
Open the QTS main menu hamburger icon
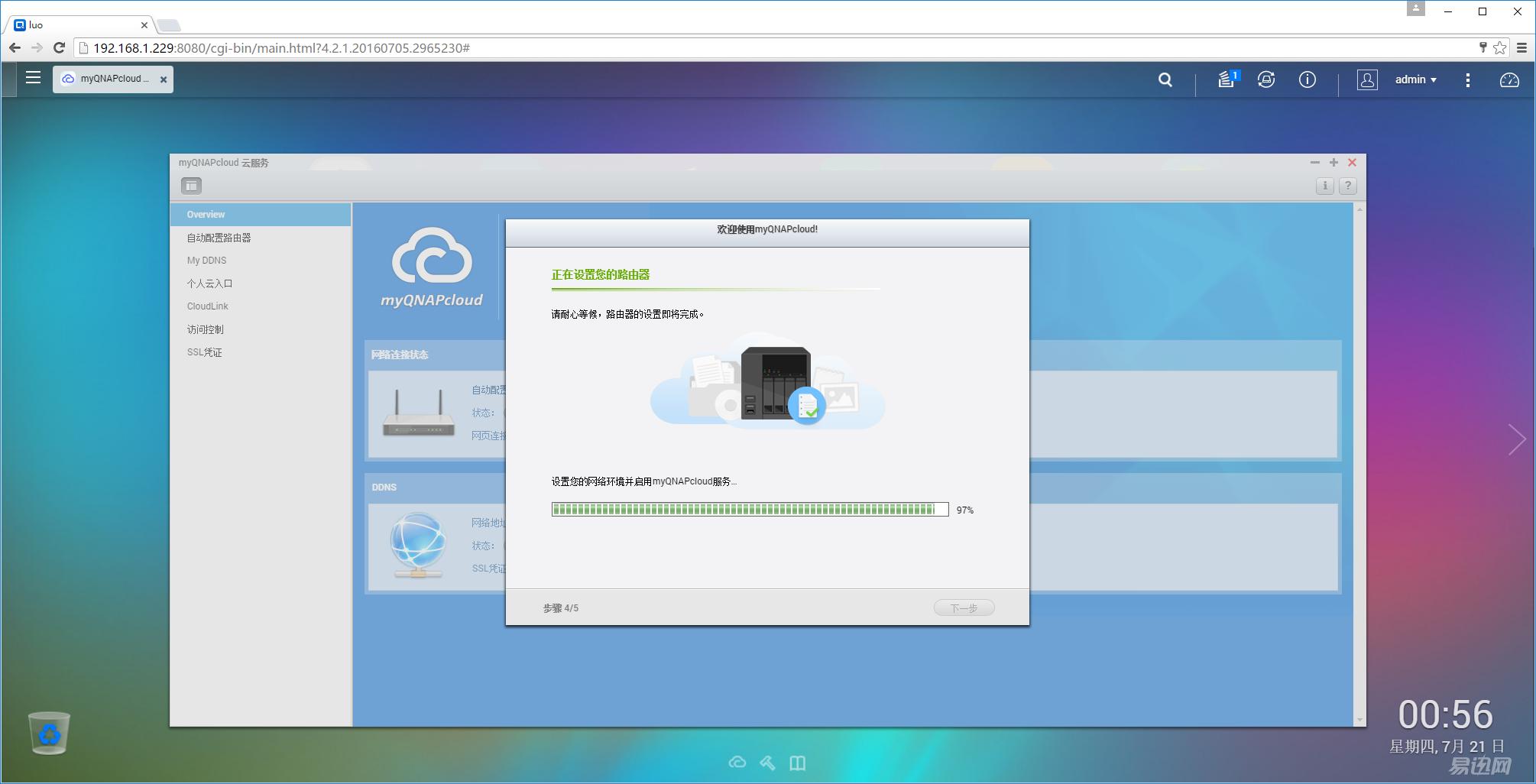[33, 78]
